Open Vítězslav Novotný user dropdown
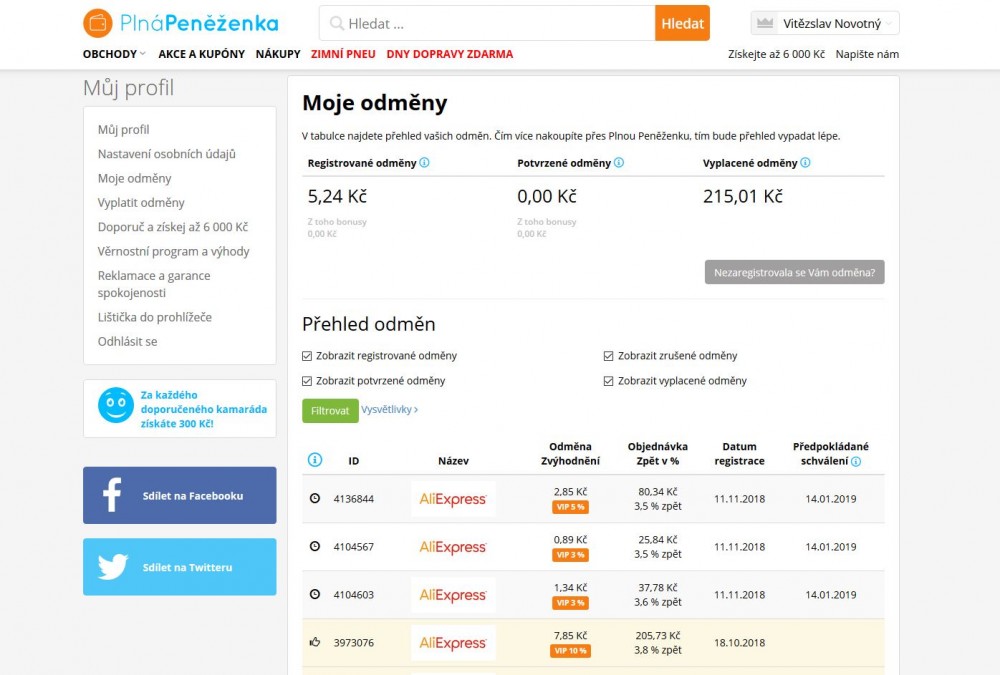This screenshot has height=675, width=1000. (825, 23)
